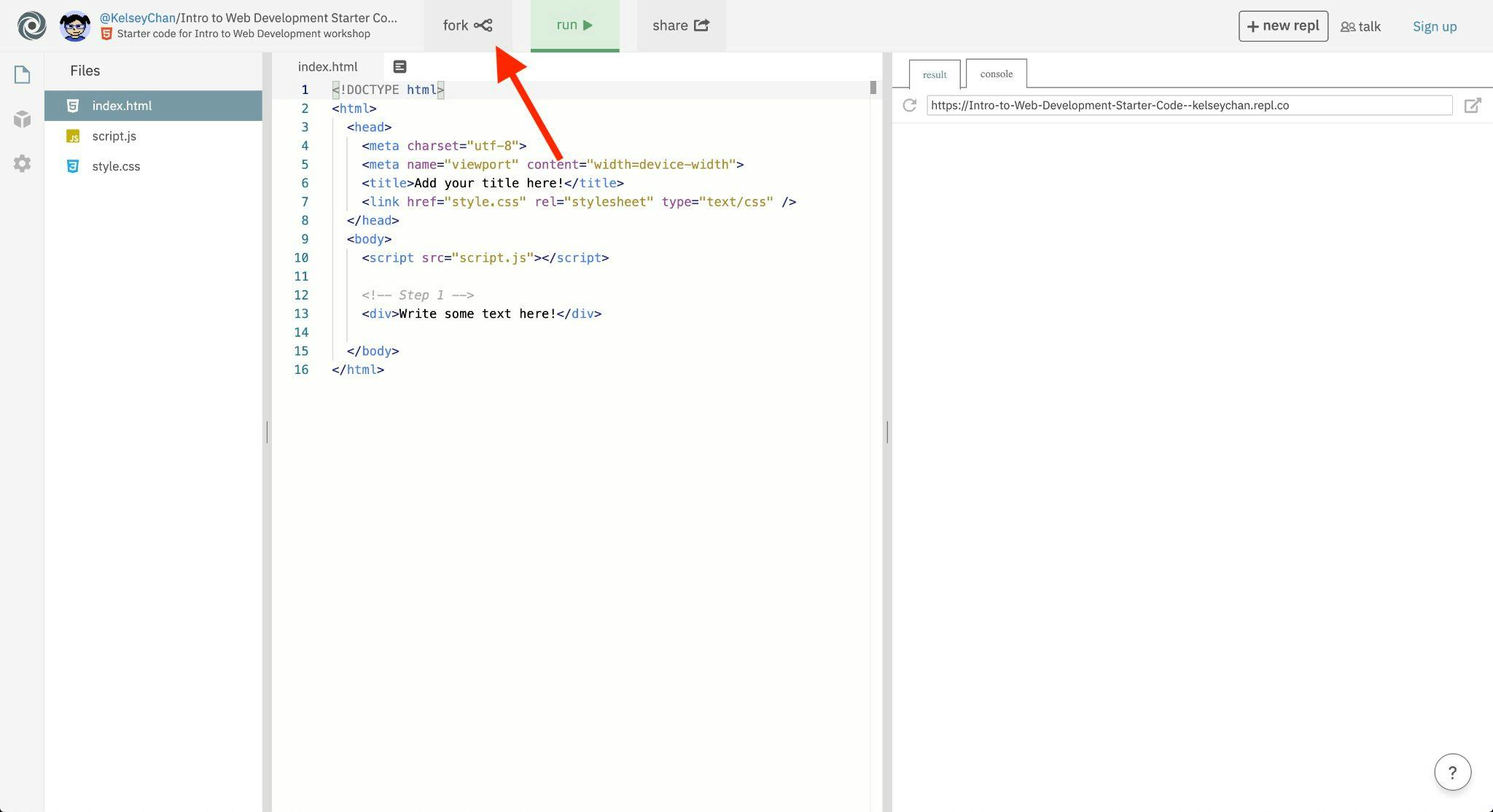Click the "utf-8" charset value
This screenshot has height=812, width=1493.
tap(493, 146)
